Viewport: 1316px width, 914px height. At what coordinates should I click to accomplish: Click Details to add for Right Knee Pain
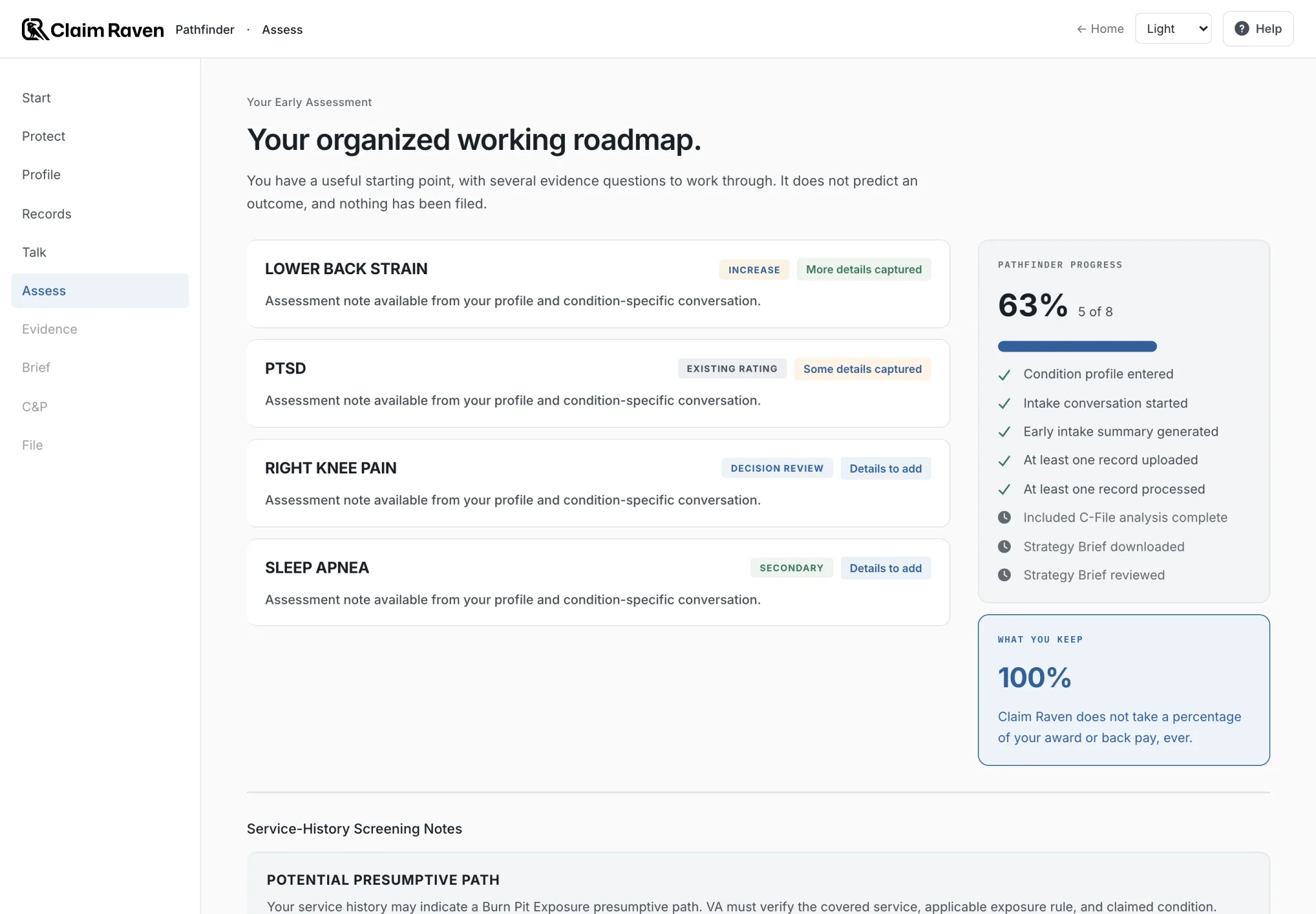pyautogui.click(x=885, y=469)
